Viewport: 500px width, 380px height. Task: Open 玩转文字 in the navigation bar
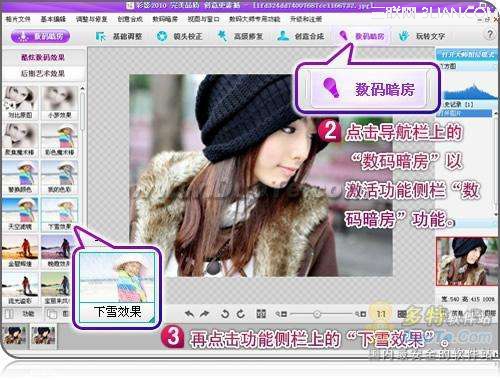click(423, 36)
